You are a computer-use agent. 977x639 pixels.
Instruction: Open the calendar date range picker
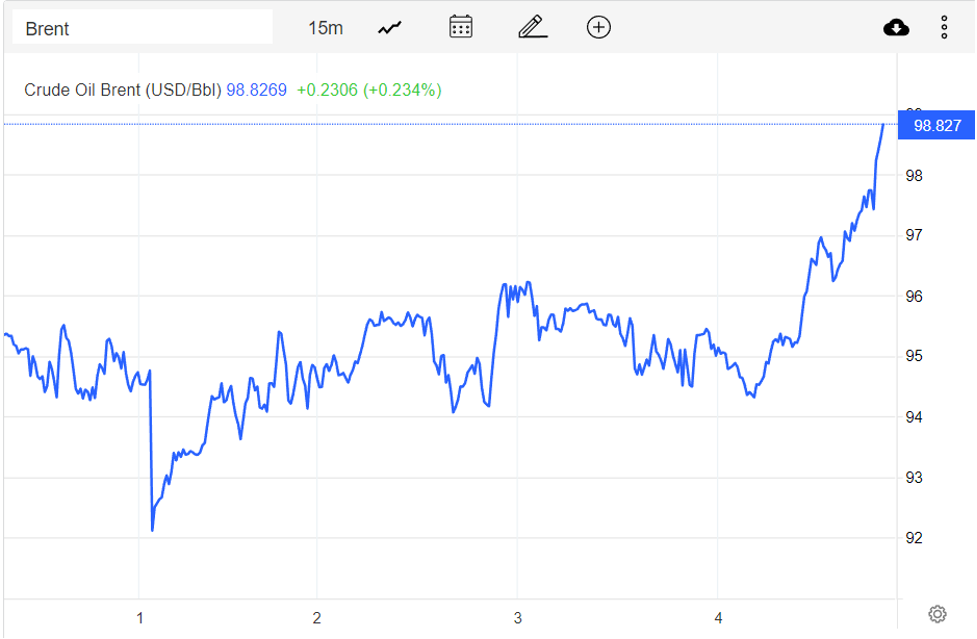(x=460, y=27)
